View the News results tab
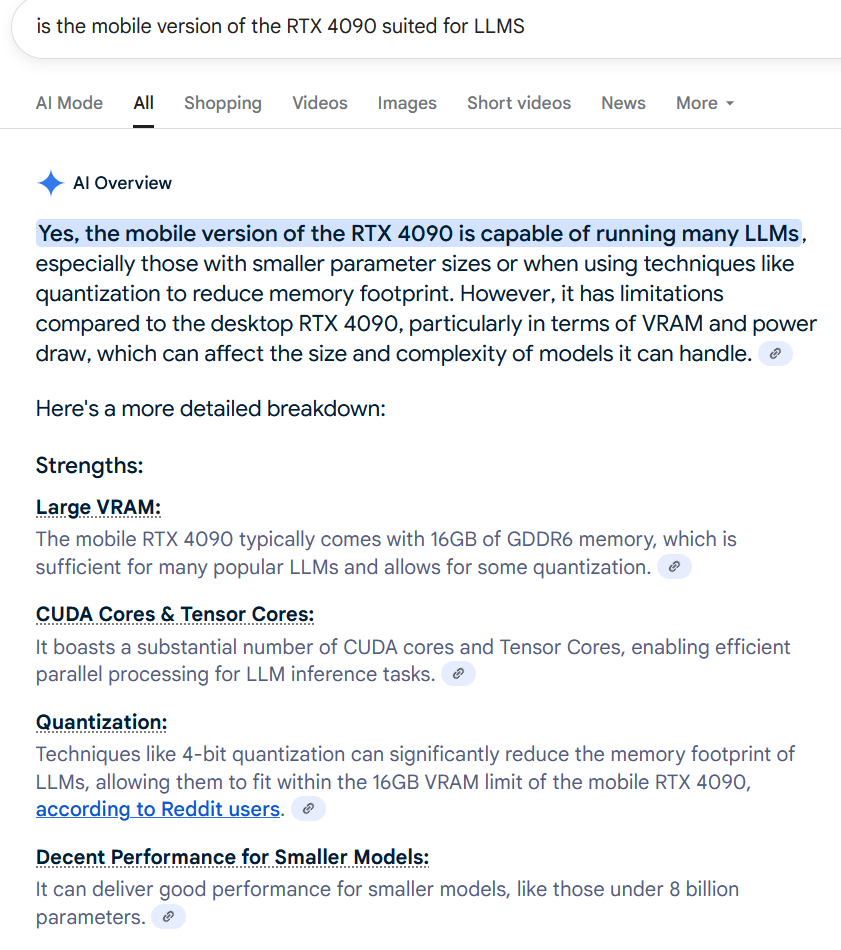This screenshot has height=950, width=841. (x=623, y=103)
